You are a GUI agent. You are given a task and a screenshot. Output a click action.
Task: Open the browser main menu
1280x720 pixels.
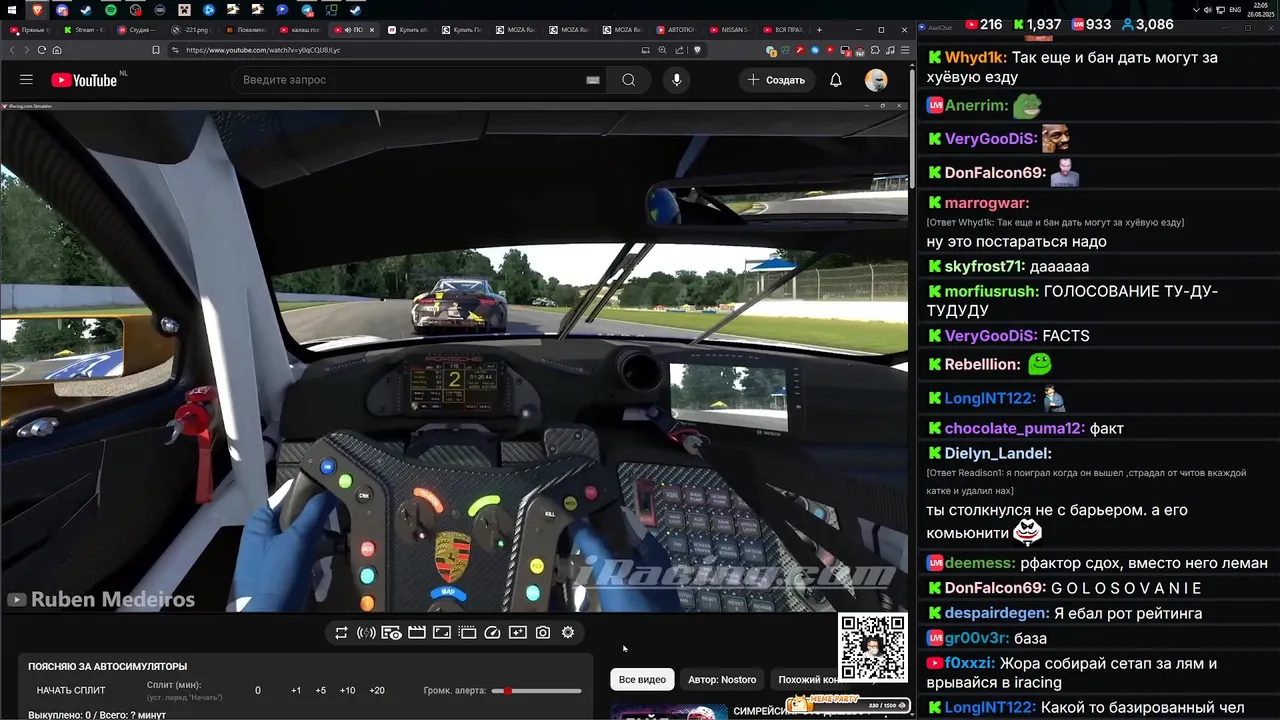pyautogui.click(x=905, y=50)
